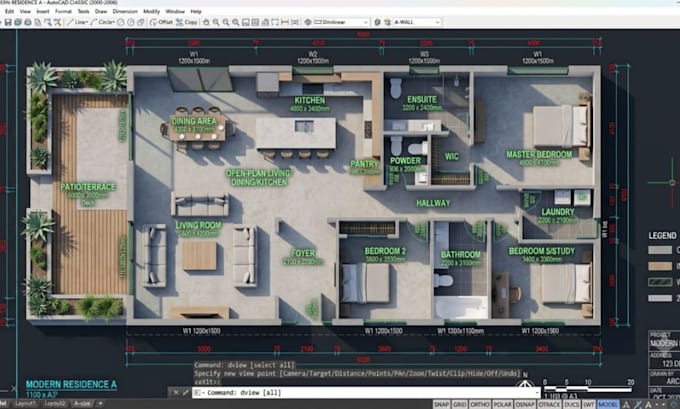The image size is (680, 409).
Task: Click the dimension style icon beside the style dropdown
Action: (307, 22)
